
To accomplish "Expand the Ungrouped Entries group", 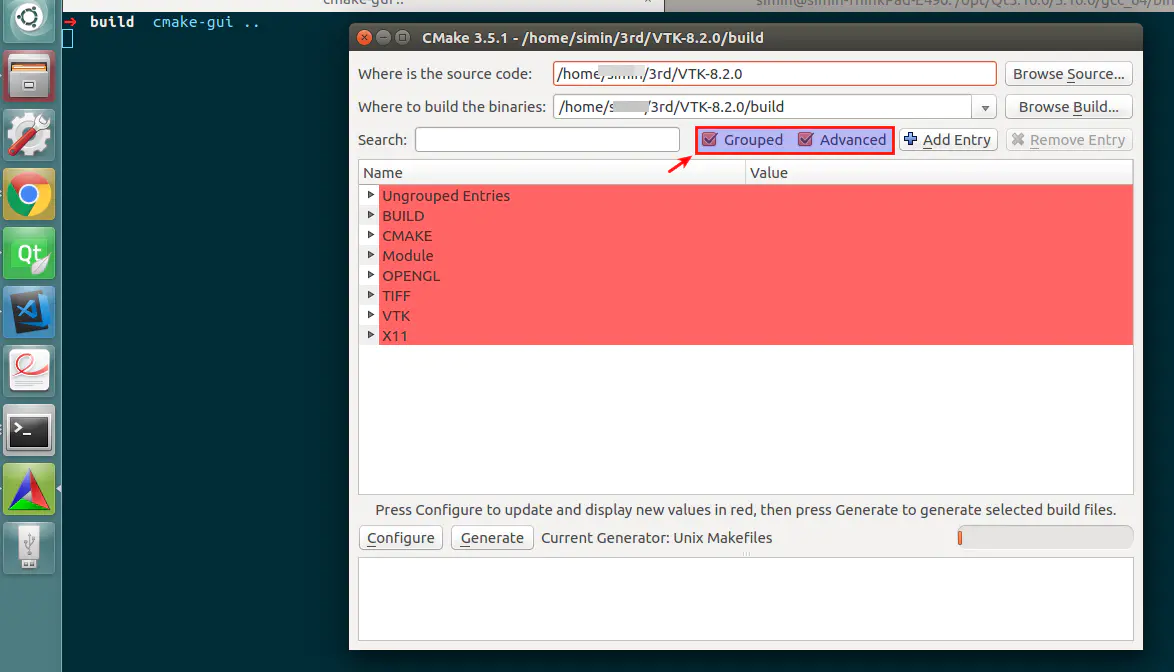I will click(371, 195).
